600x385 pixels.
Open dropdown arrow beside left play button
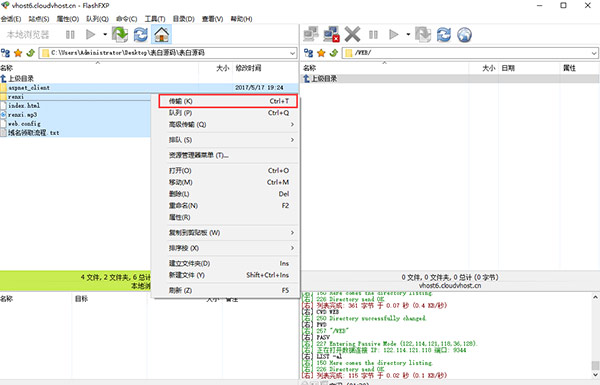[105, 34]
